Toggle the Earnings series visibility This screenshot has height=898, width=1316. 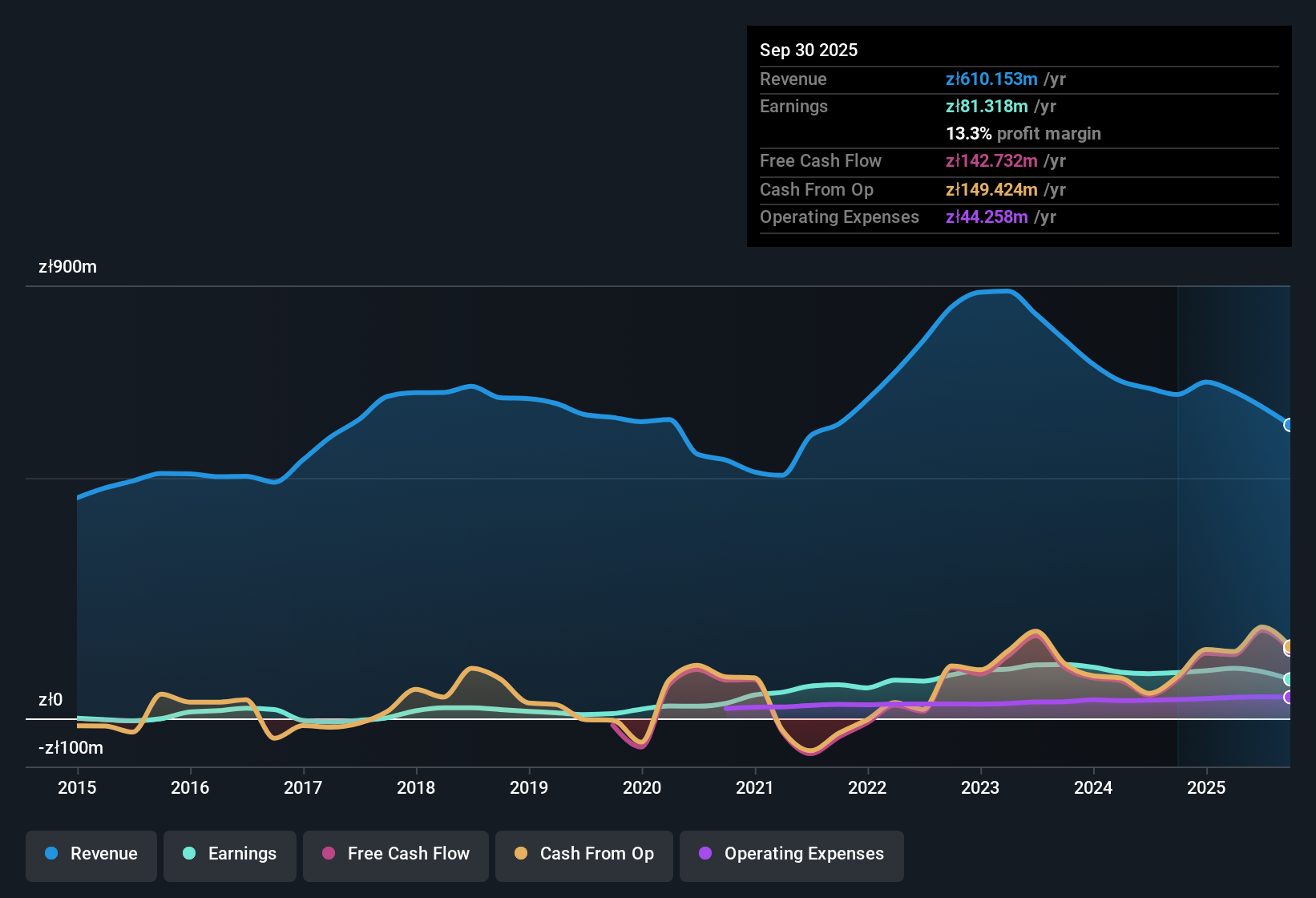point(229,854)
